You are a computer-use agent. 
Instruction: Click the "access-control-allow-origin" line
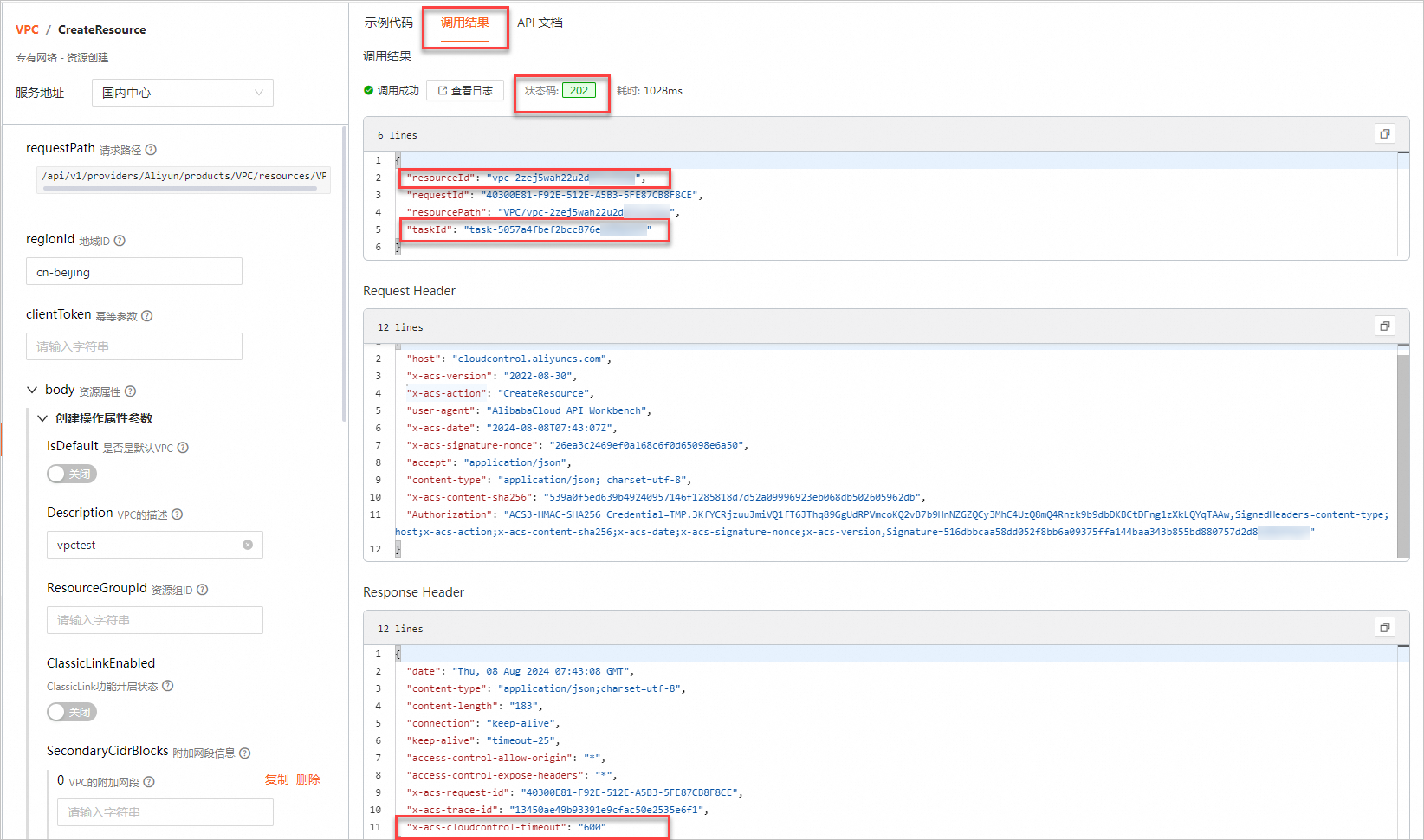click(506, 758)
